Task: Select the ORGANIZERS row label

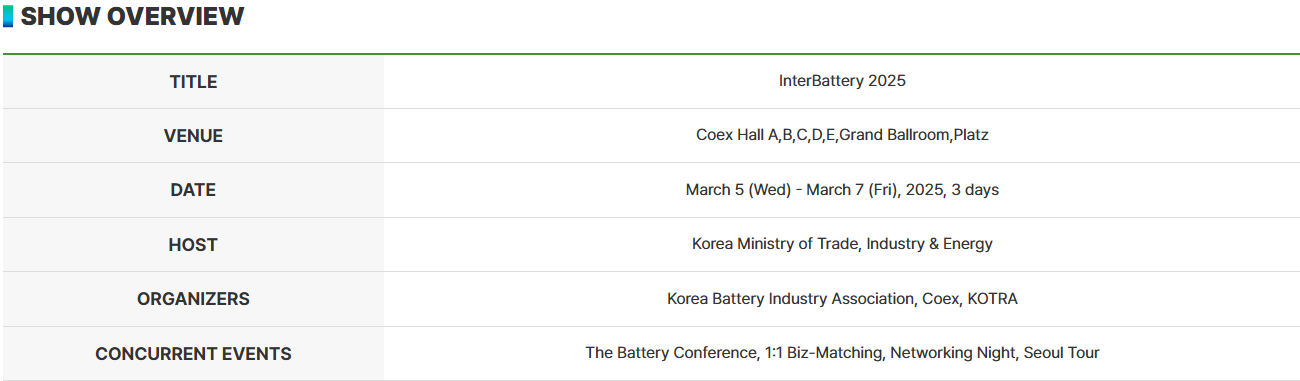Action: point(193,299)
